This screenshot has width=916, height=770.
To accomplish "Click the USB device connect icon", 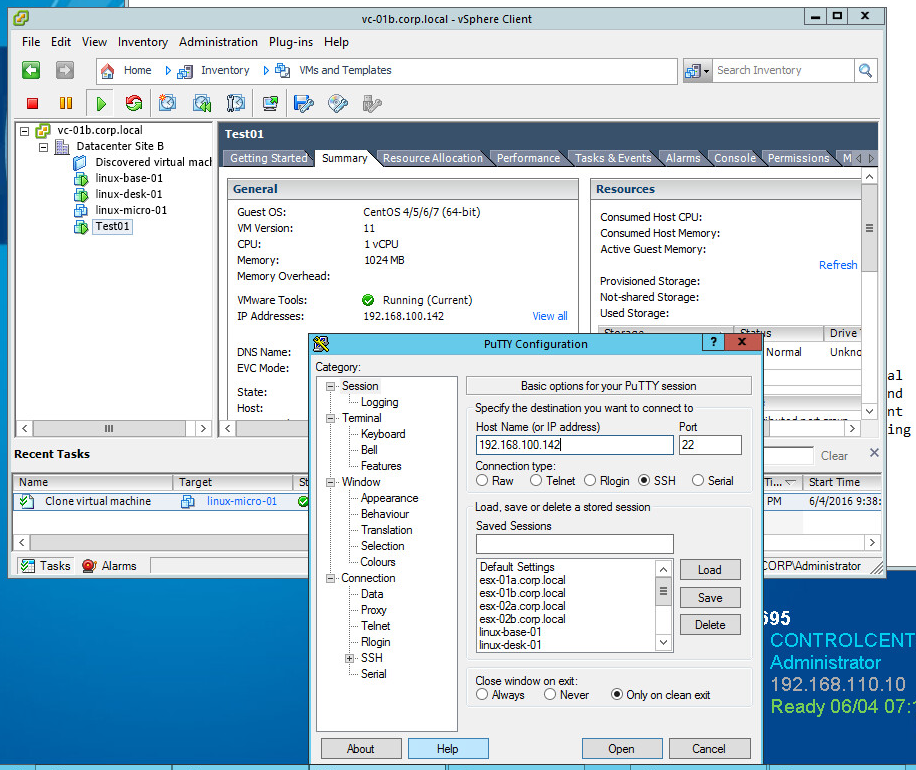I will pos(372,103).
